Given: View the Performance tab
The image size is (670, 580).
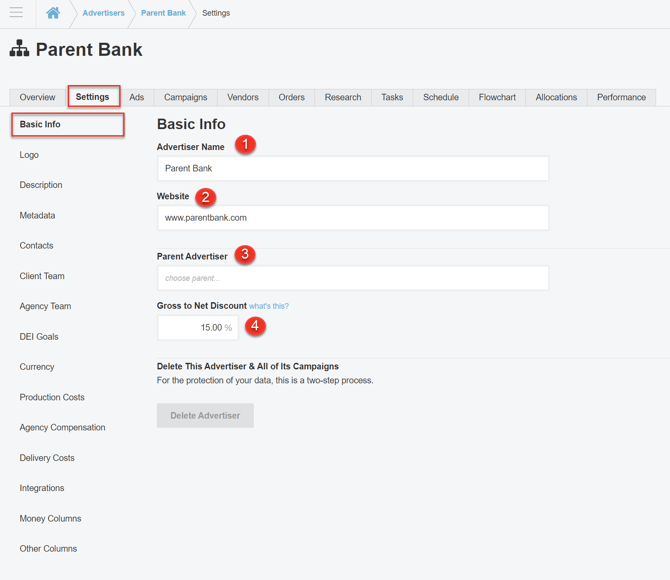Looking at the screenshot, I should click(621, 97).
